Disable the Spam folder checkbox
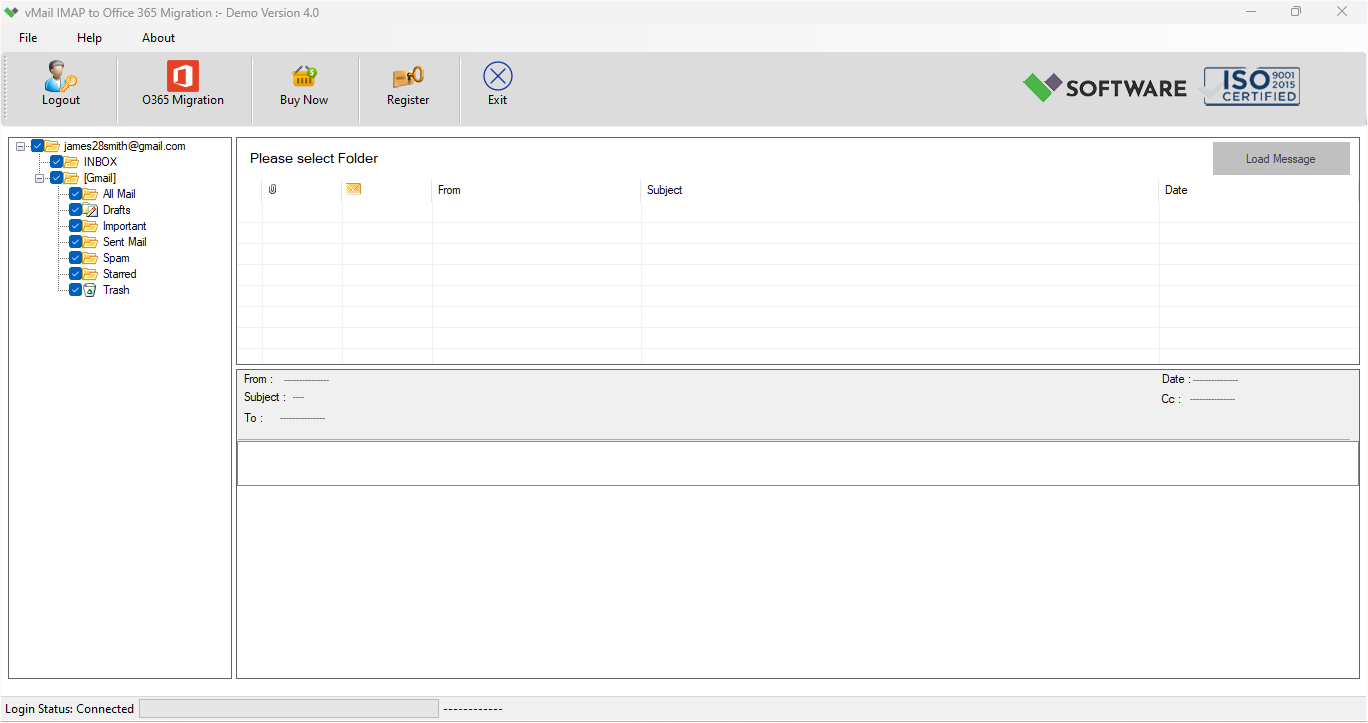This screenshot has width=1368, height=723. [x=76, y=258]
